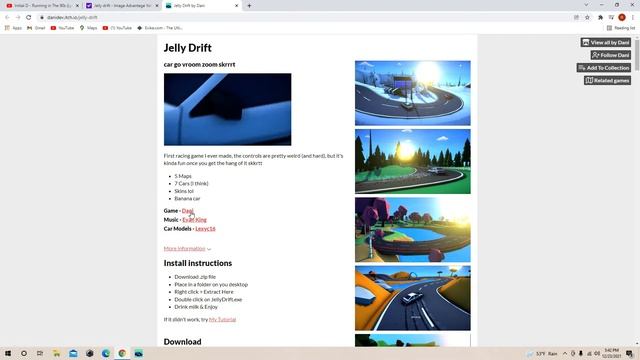Open the My Tutorial link

pos(222,319)
